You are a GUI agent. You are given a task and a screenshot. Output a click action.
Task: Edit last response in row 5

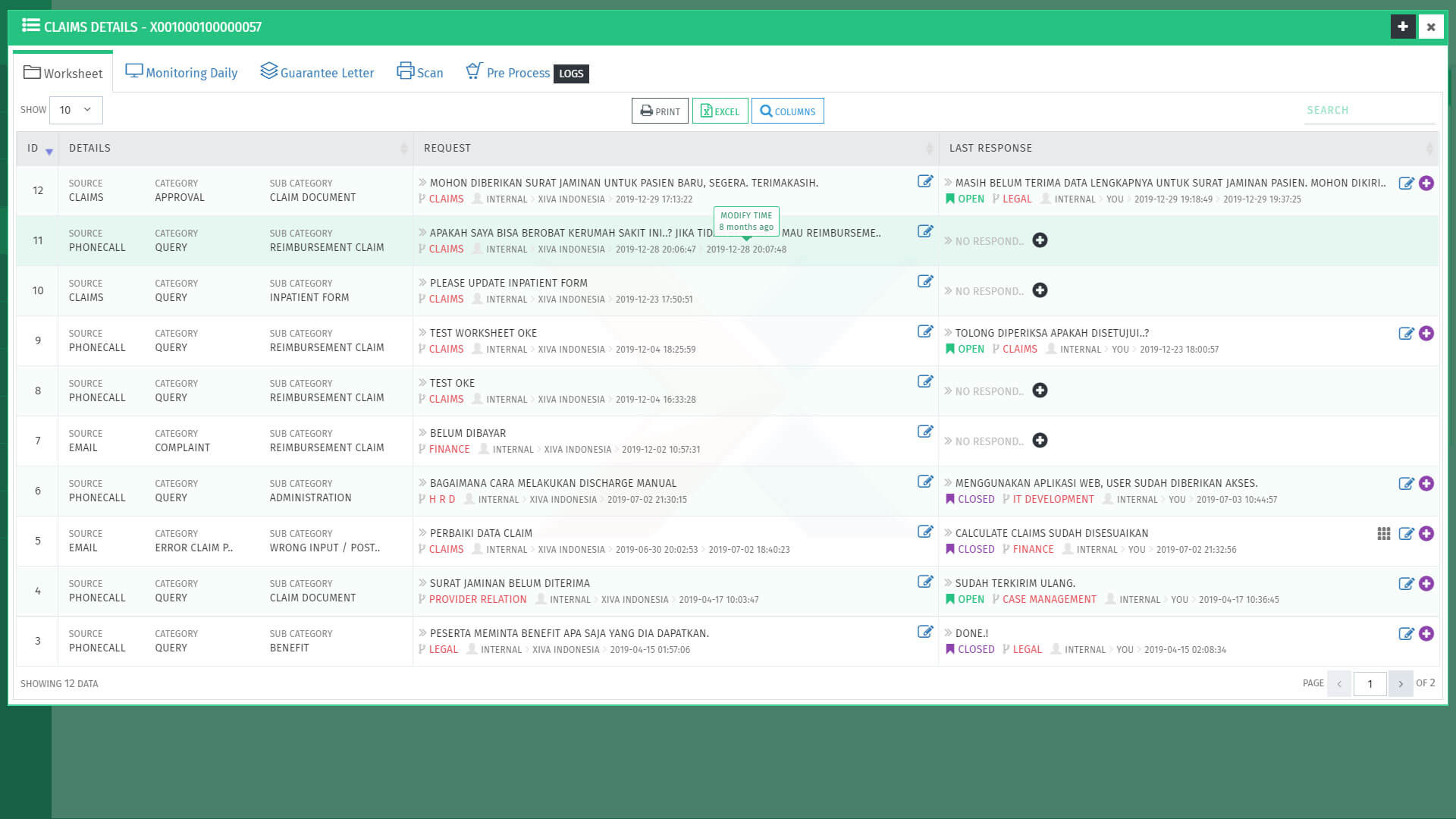pos(1406,534)
